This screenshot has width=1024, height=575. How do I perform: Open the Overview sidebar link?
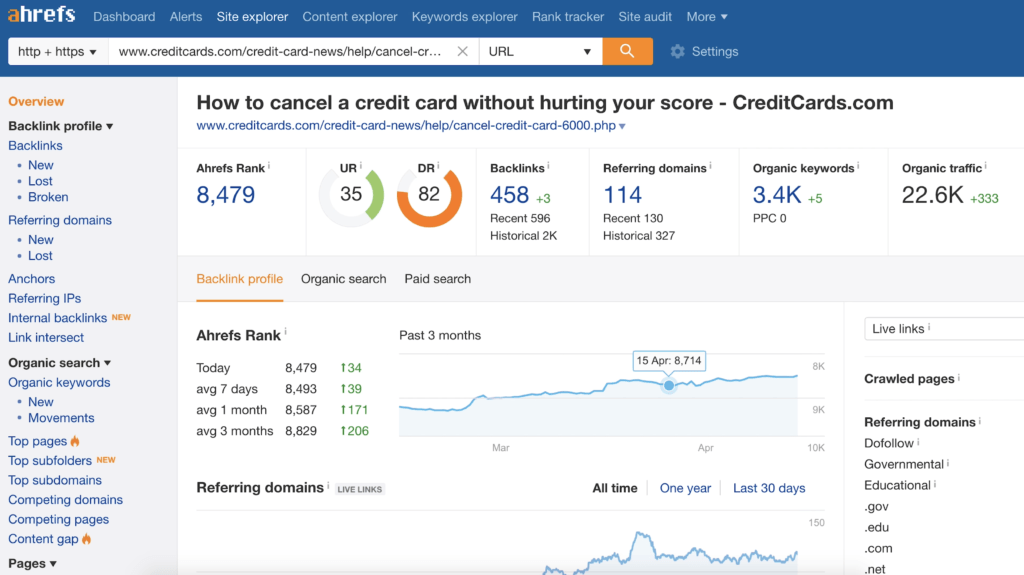[36, 101]
